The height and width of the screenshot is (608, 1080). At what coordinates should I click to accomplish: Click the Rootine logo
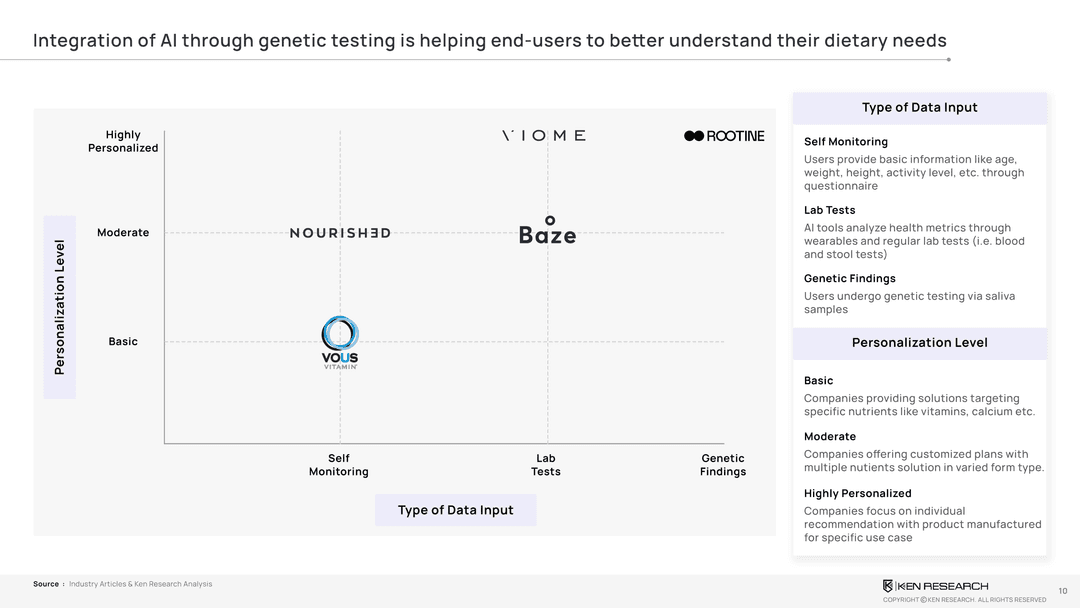pyautogui.click(x=724, y=136)
